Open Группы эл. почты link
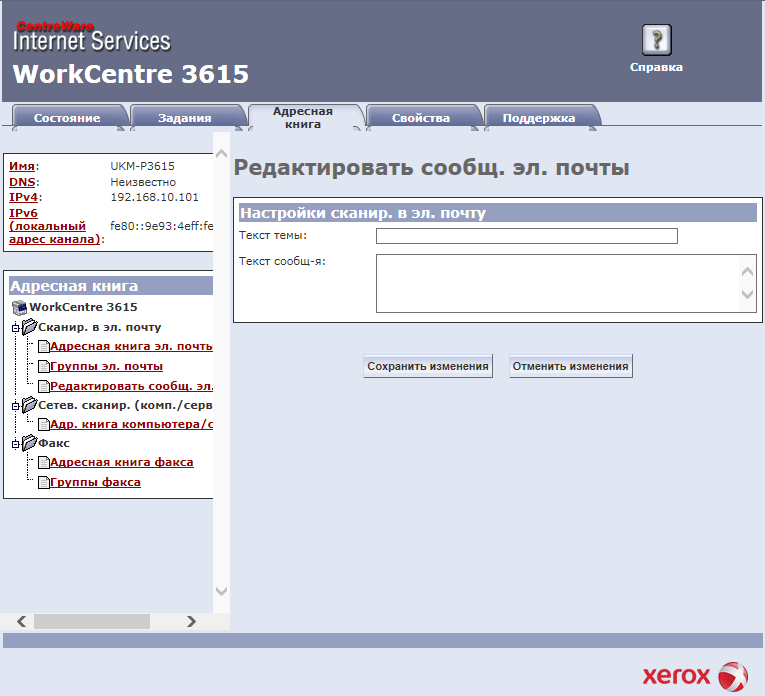Image resolution: width=765 pixels, height=696 pixels. click(x=106, y=366)
